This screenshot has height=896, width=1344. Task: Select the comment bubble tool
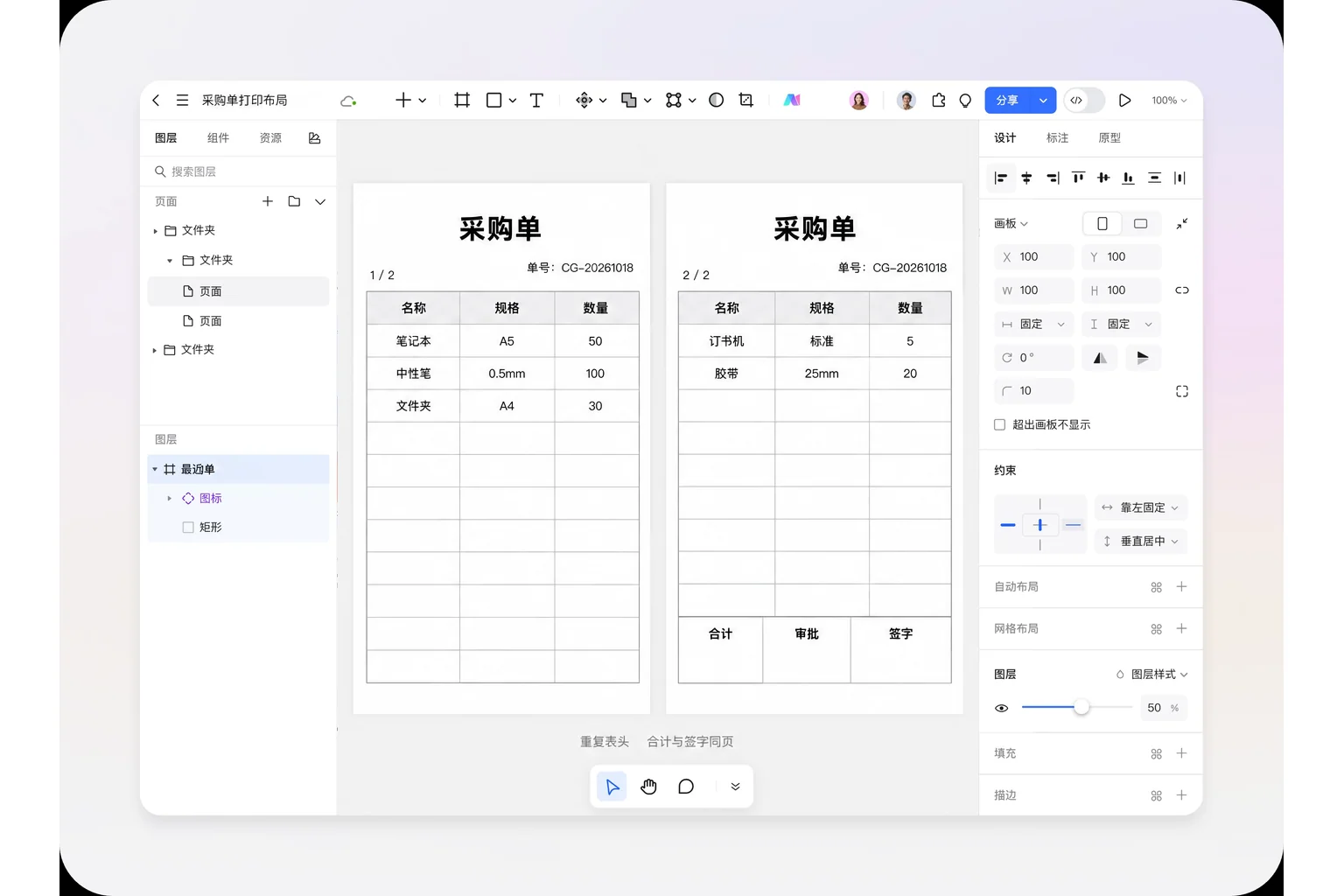(686, 787)
